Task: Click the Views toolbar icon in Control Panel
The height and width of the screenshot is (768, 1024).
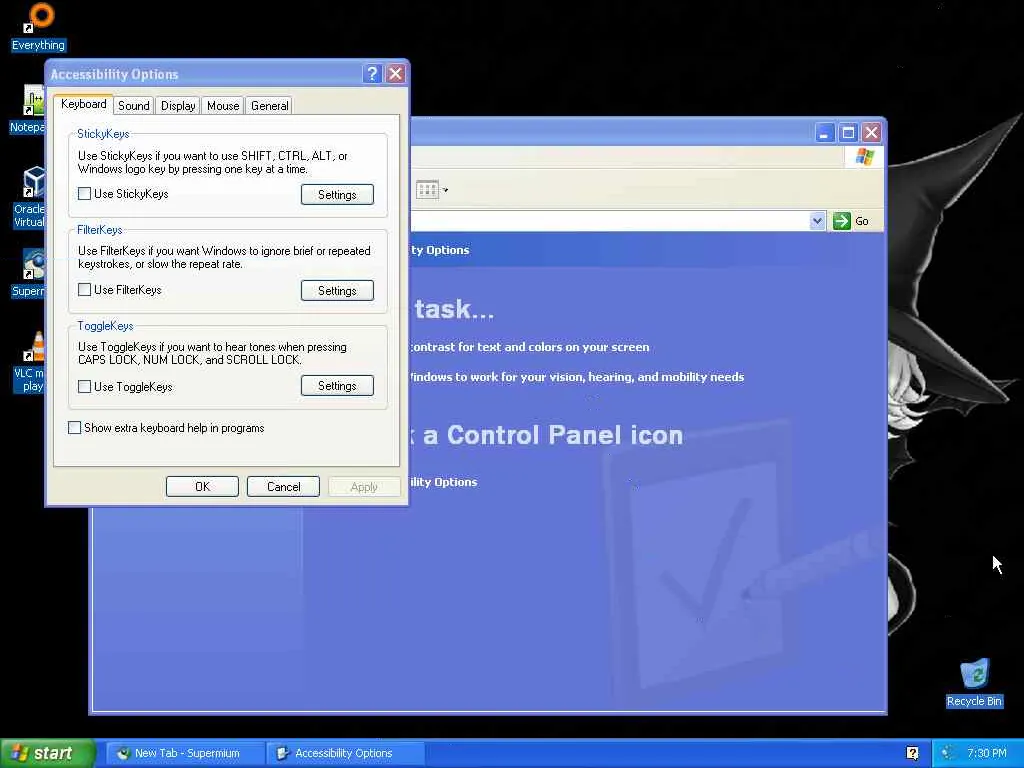Action: coord(427,190)
